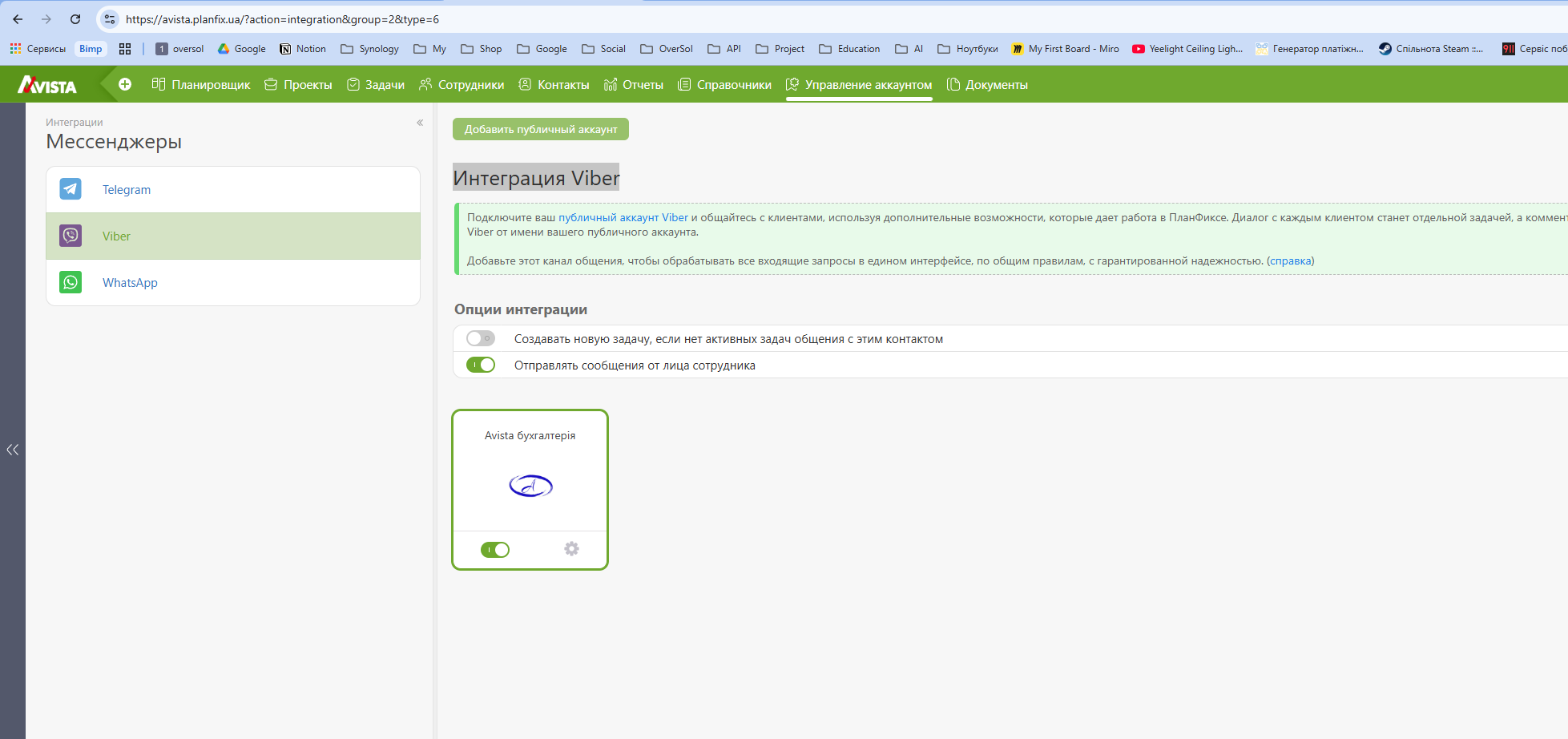Enable creating new task toggle

pyautogui.click(x=481, y=338)
